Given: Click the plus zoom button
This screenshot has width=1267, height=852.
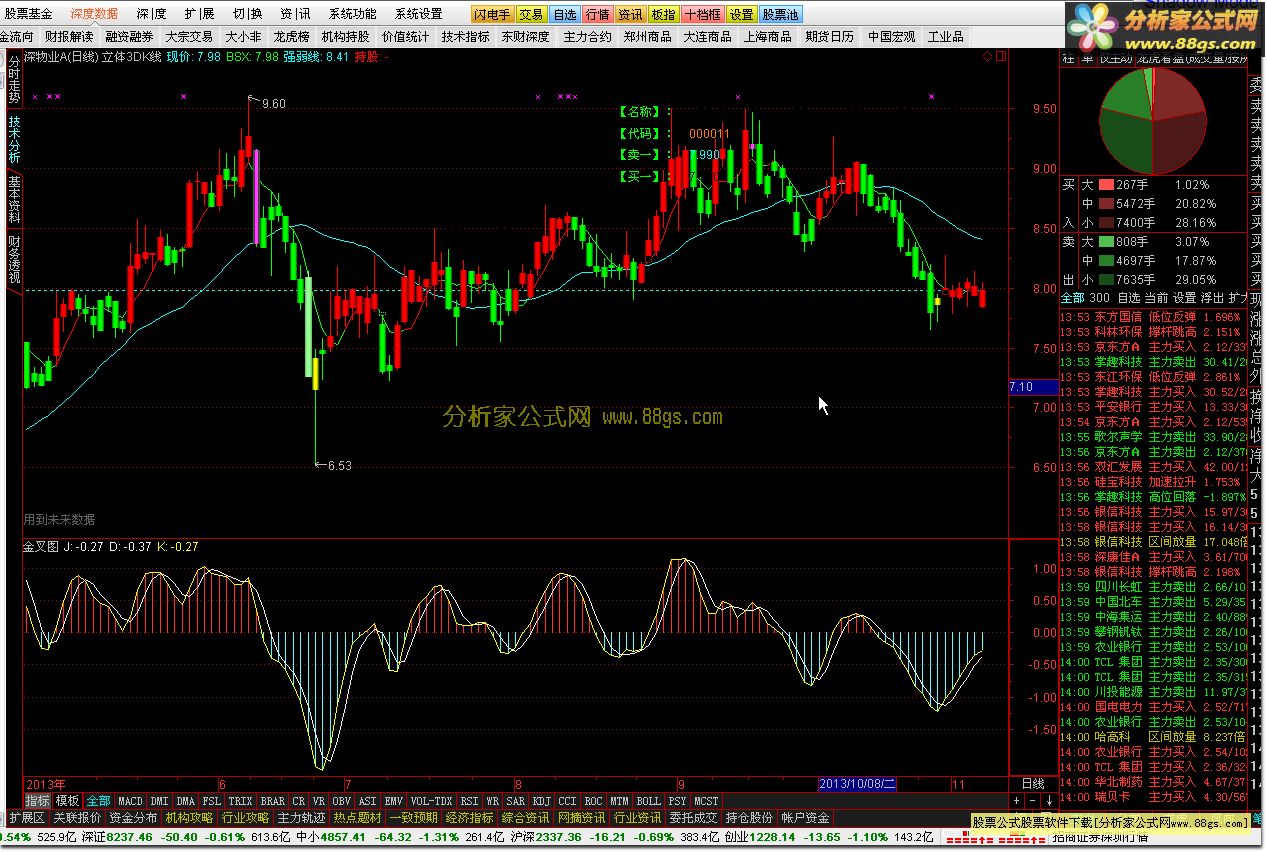Looking at the screenshot, I should click(1017, 801).
